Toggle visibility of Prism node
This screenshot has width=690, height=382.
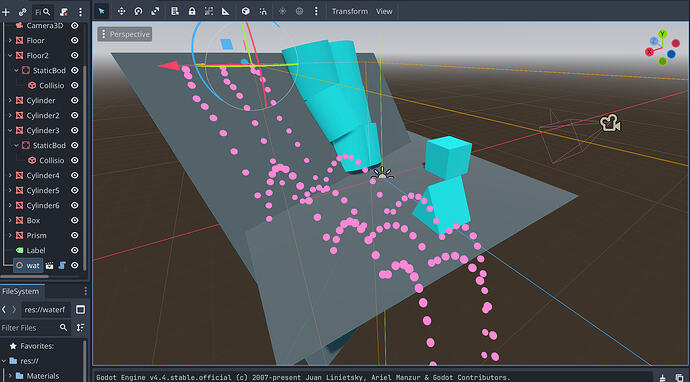(x=75, y=235)
